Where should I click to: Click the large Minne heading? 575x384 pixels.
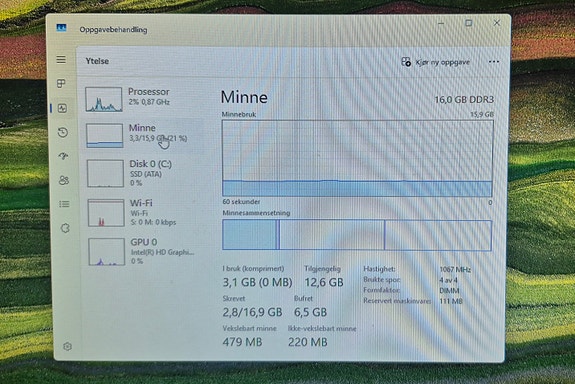(x=244, y=97)
